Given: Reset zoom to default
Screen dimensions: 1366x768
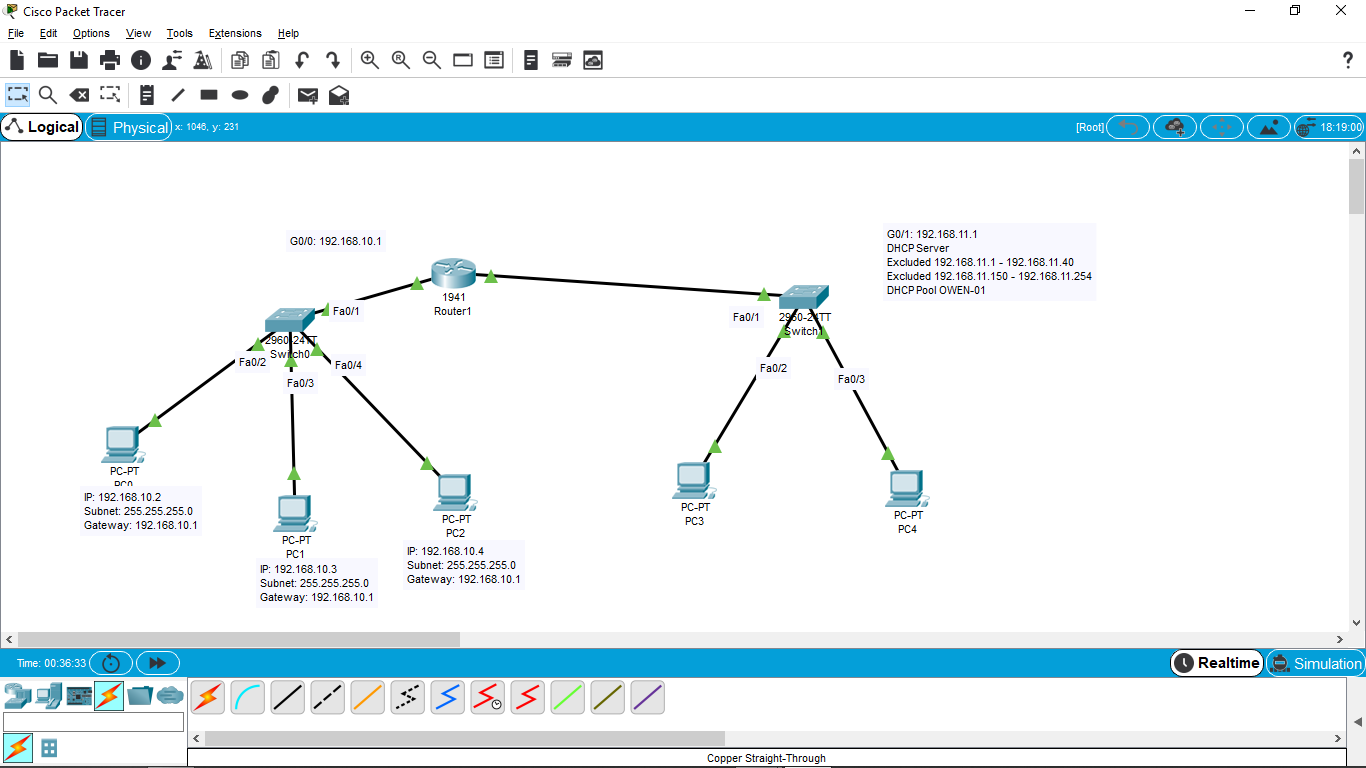Looking at the screenshot, I should (x=401, y=60).
